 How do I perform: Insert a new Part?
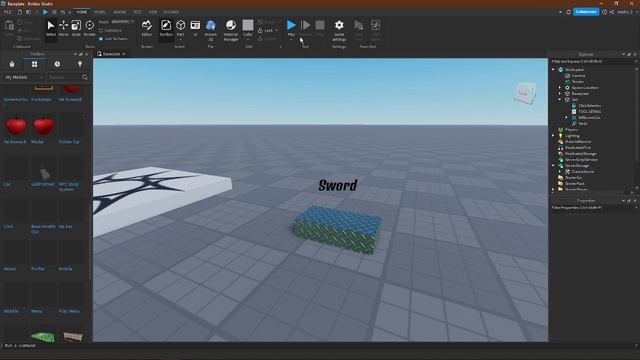(x=180, y=29)
